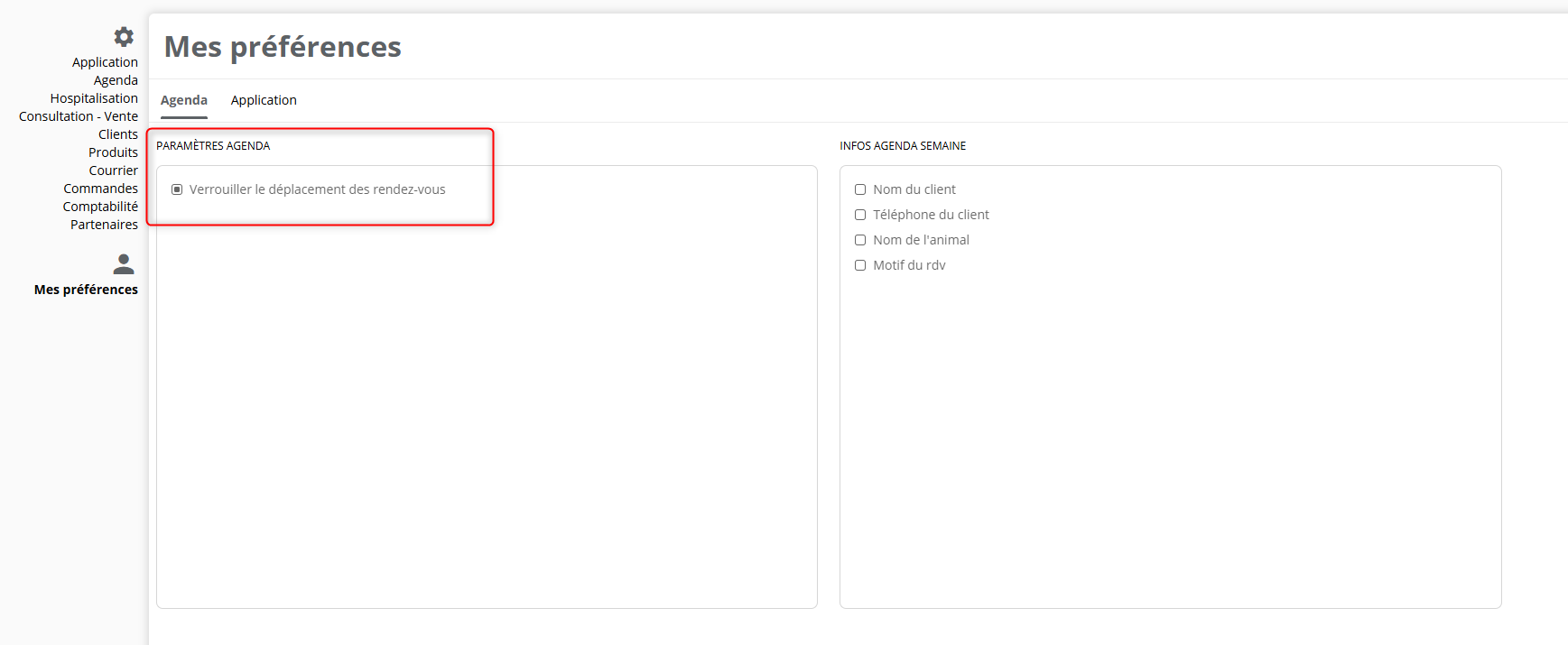The image size is (1568, 645).
Task: Open Produits in the sidebar
Action: [113, 152]
